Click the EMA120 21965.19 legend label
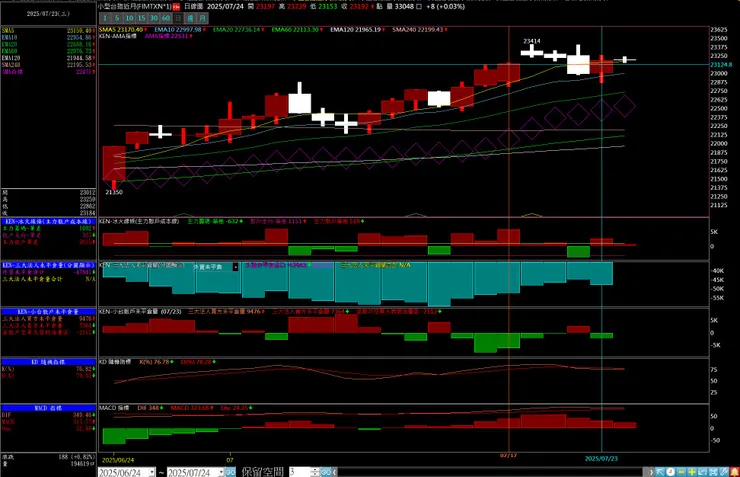This screenshot has width=740, height=477. pyautogui.click(x=356, y=30)
